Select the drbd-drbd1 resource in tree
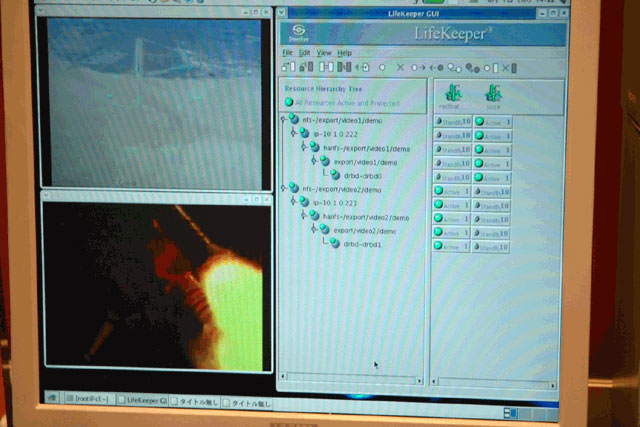Screen dimensions: 640x427 (x=364, y=244)
